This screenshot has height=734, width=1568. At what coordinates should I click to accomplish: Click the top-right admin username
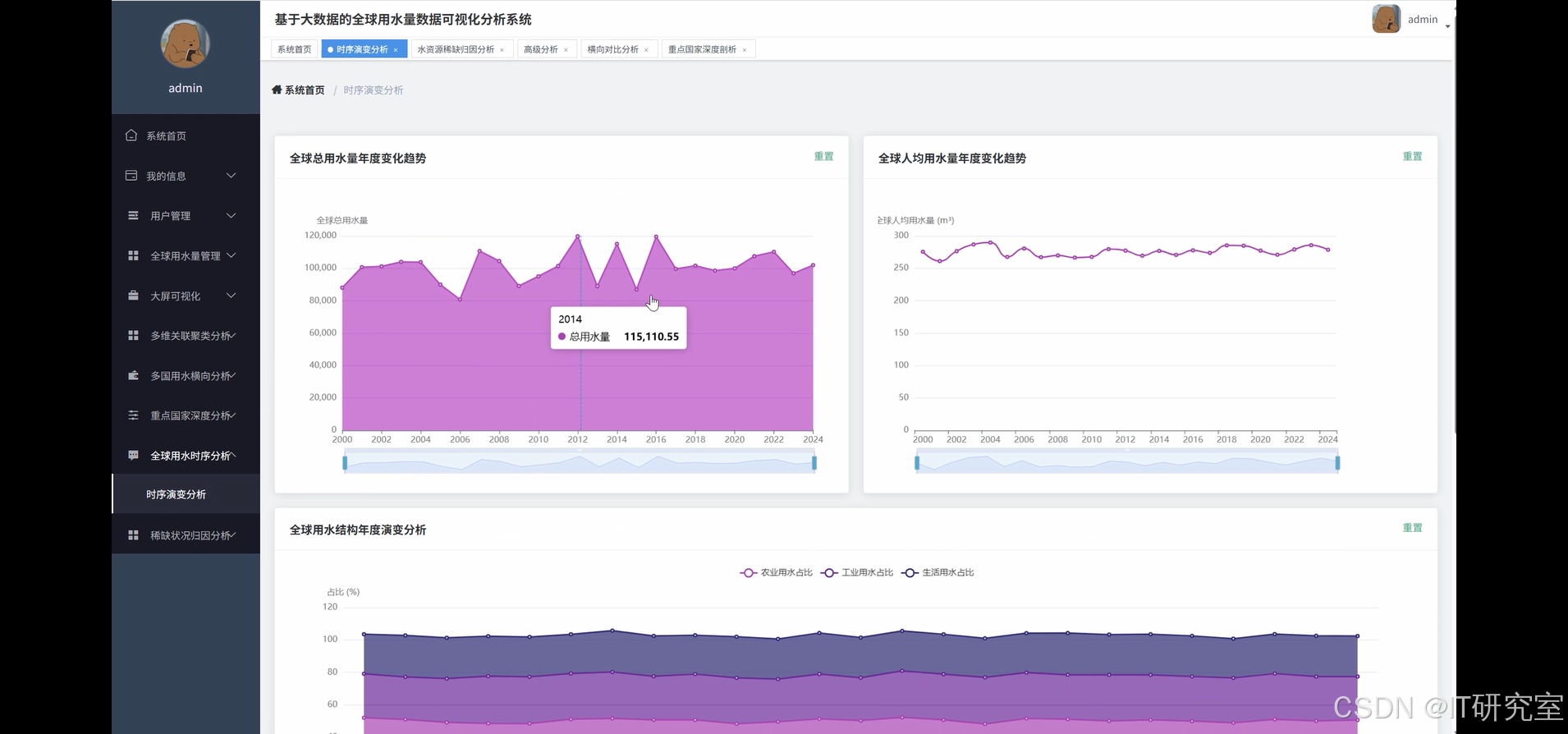(x=1423, y=20)
